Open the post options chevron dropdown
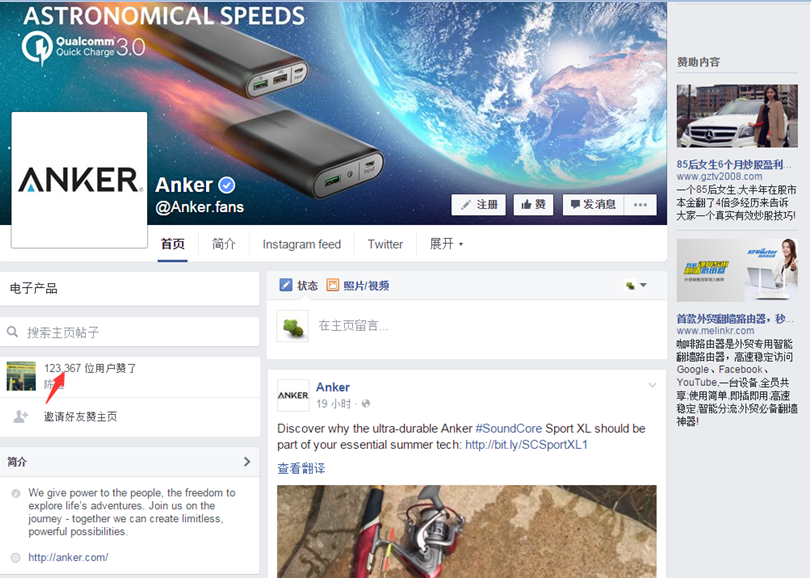 point(652,385)
